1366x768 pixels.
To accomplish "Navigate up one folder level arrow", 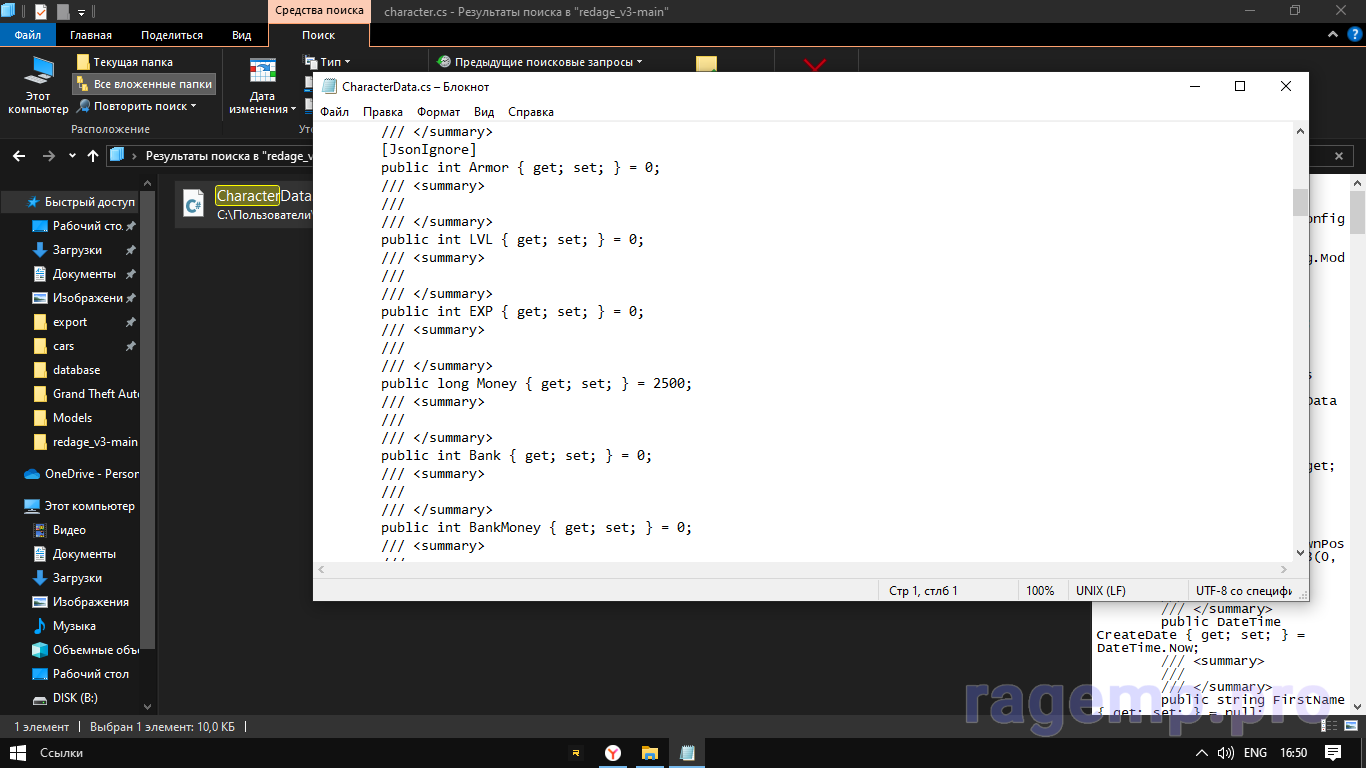I will point(93,156).
